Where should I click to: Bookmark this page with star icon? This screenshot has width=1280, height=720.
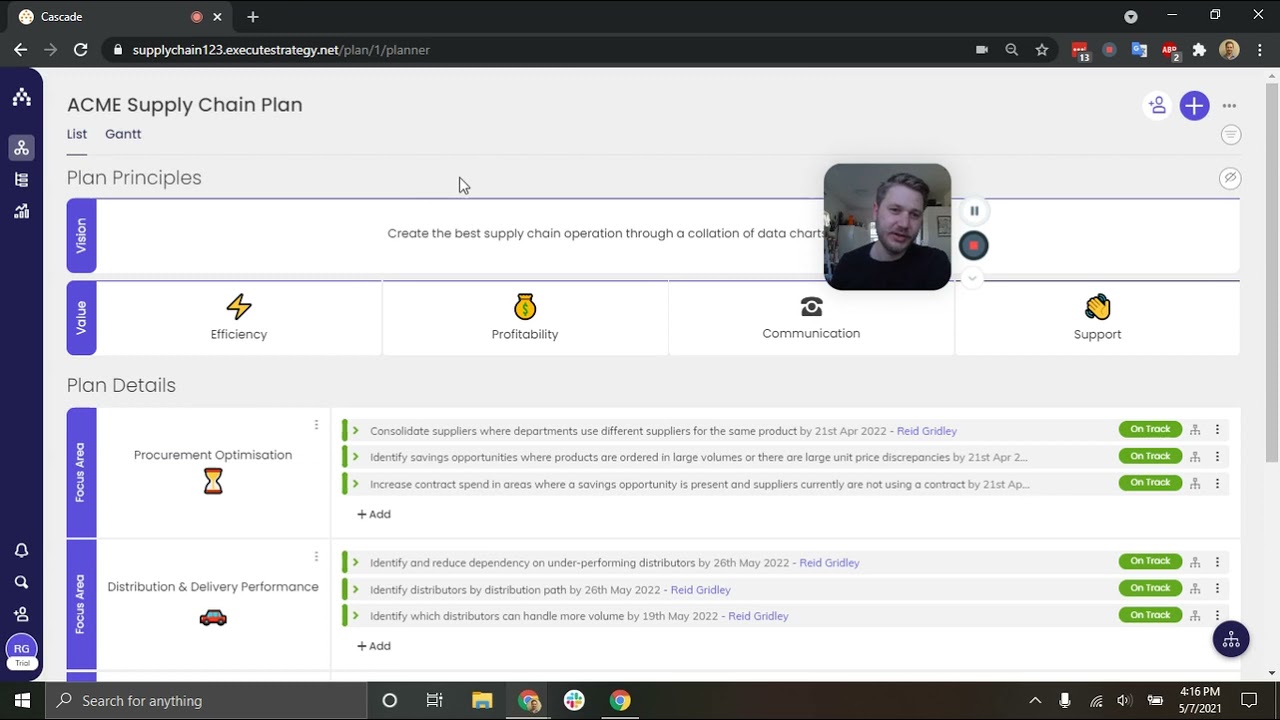(x=1042, y=50)
